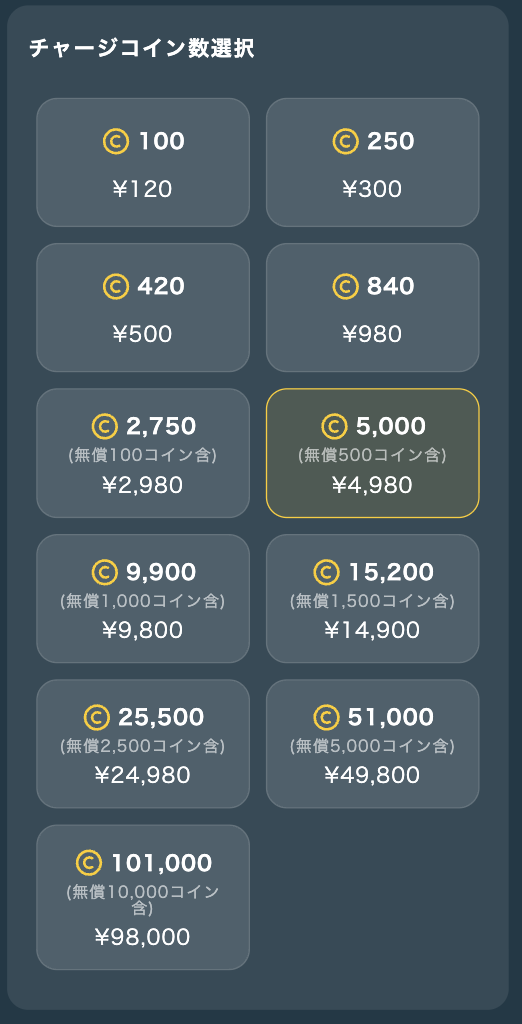Select the 100 coin package for ¥120

(143, 163)
